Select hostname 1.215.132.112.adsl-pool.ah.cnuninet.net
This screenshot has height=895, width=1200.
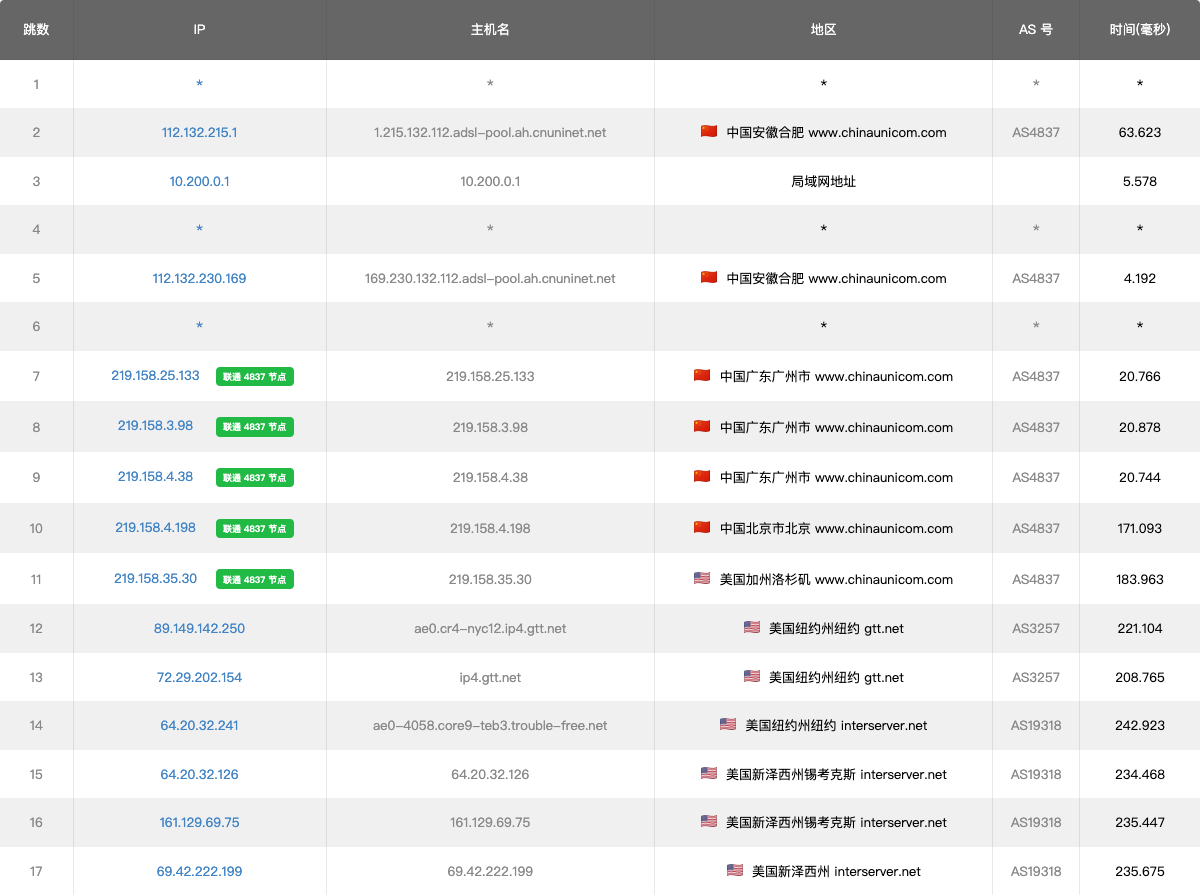point(490,132)
